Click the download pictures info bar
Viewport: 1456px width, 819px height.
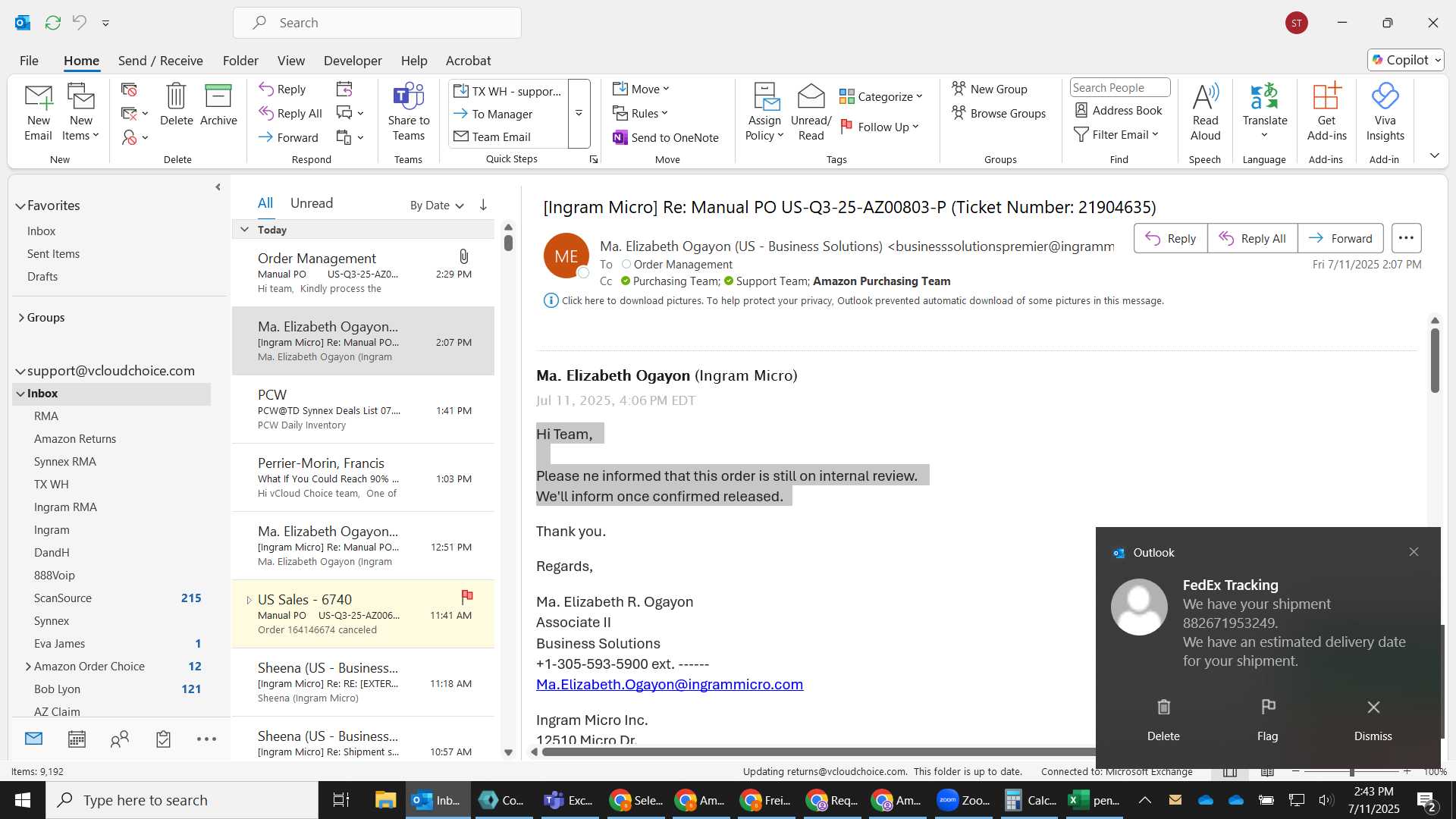tap(862, 301)
